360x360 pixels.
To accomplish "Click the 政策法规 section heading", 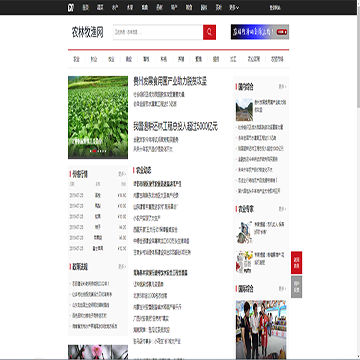I will coord(80,267).
